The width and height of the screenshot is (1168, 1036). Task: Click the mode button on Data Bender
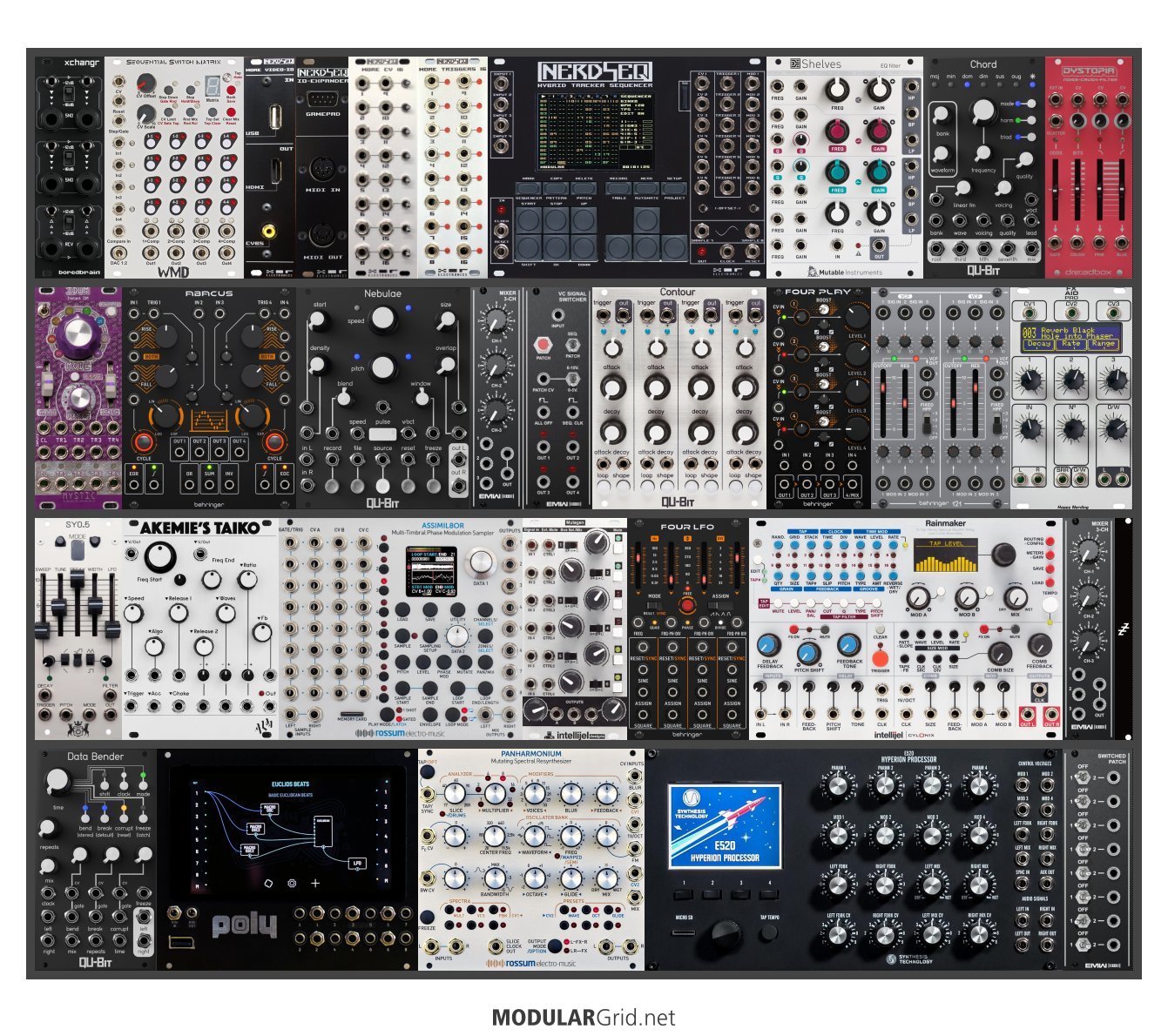tap(143, 784)
